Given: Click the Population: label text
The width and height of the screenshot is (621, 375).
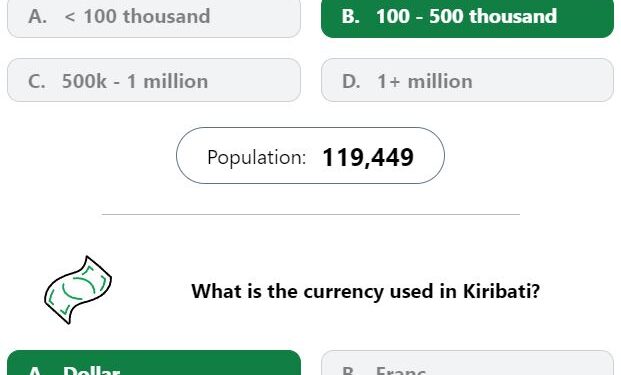Looking at the screenshot, I should click(257, 158).
